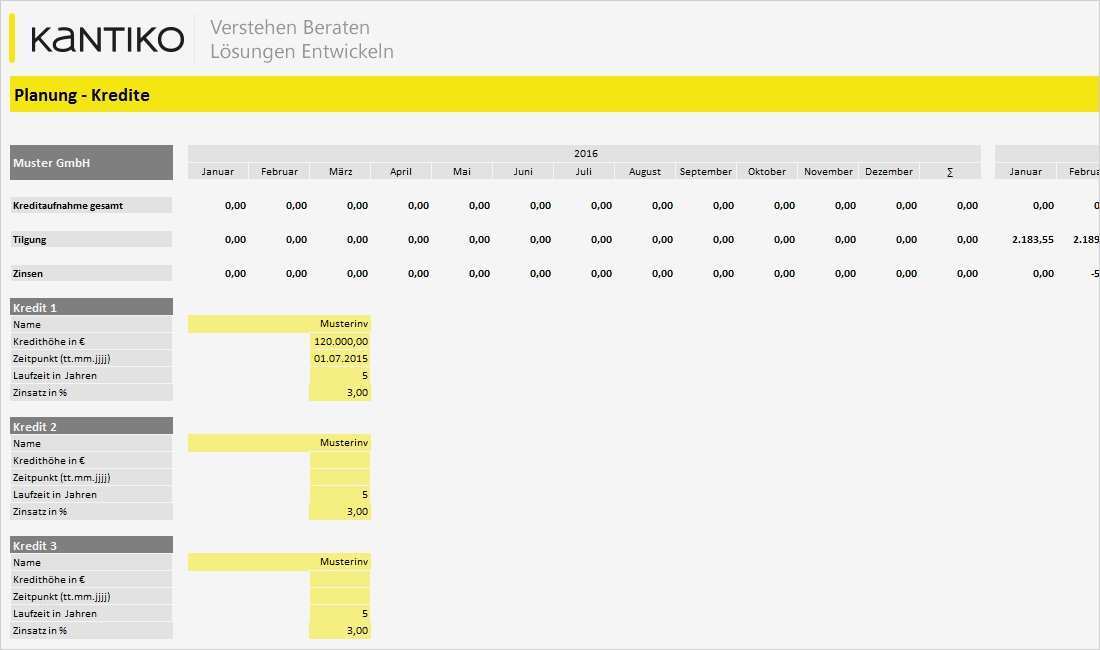Click the second-year Januar column header
1100x650 pixels.
point(1026,172)
